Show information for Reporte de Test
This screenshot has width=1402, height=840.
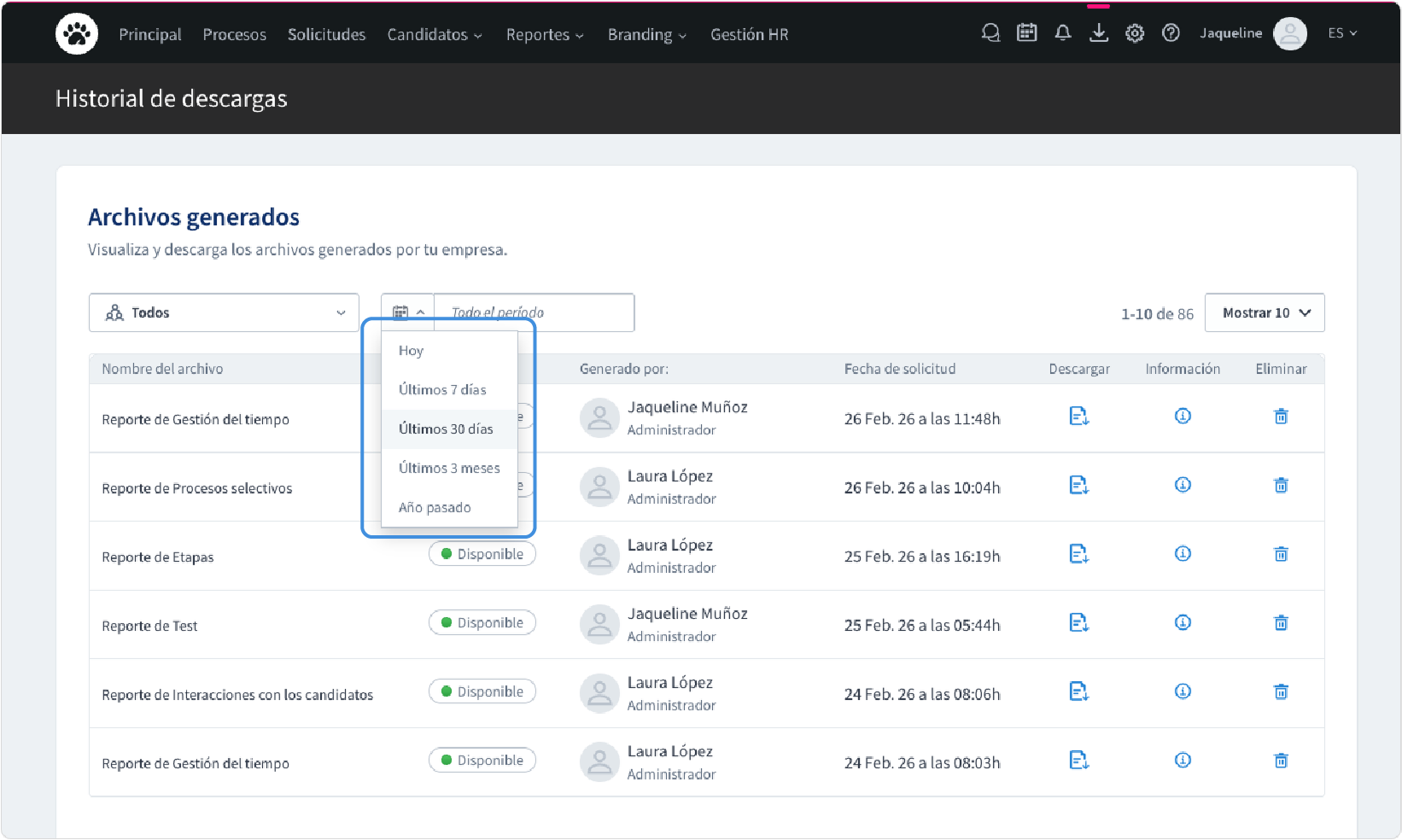[x=1183, y=623]
